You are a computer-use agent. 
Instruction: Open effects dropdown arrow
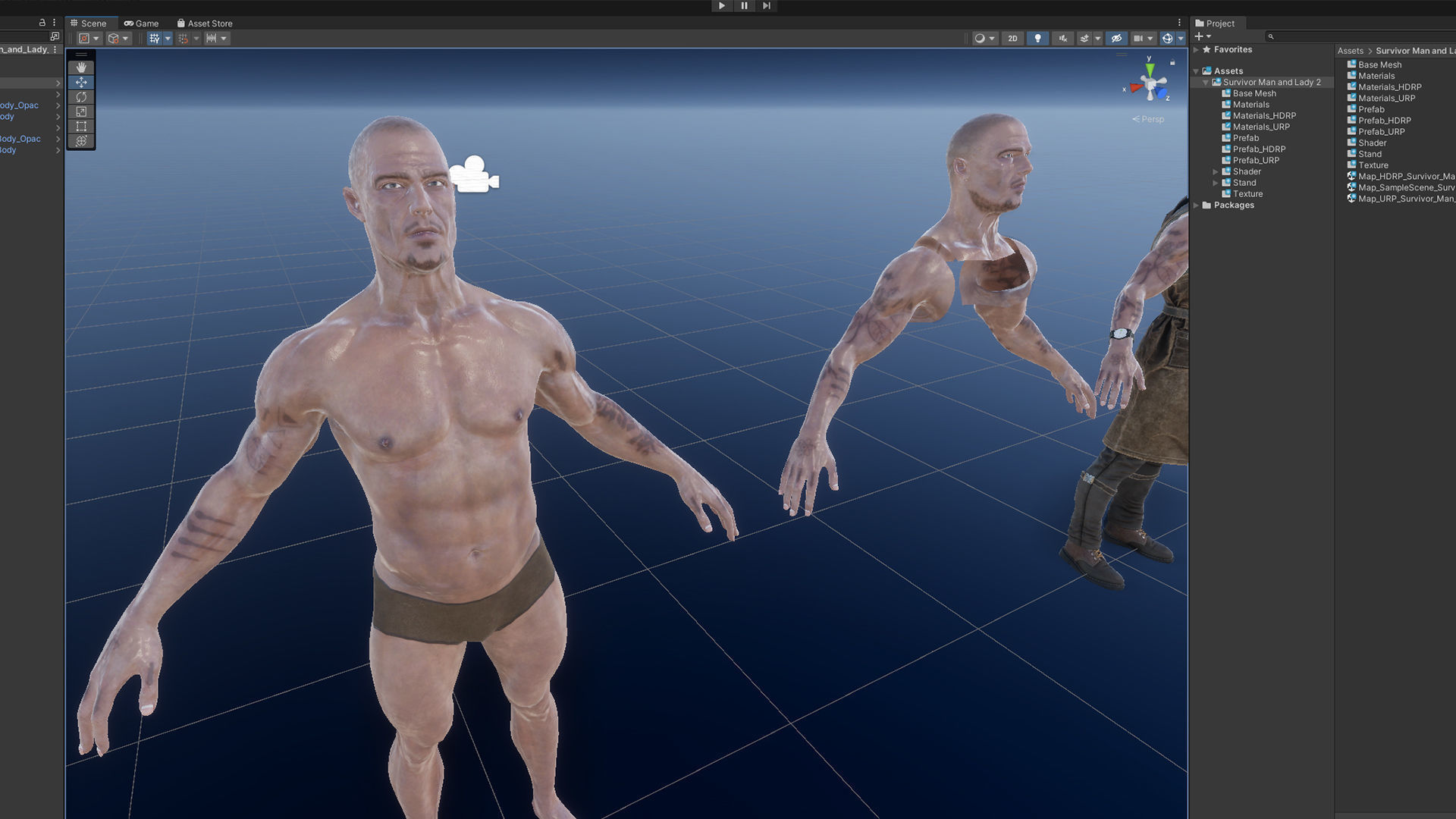1097,39
